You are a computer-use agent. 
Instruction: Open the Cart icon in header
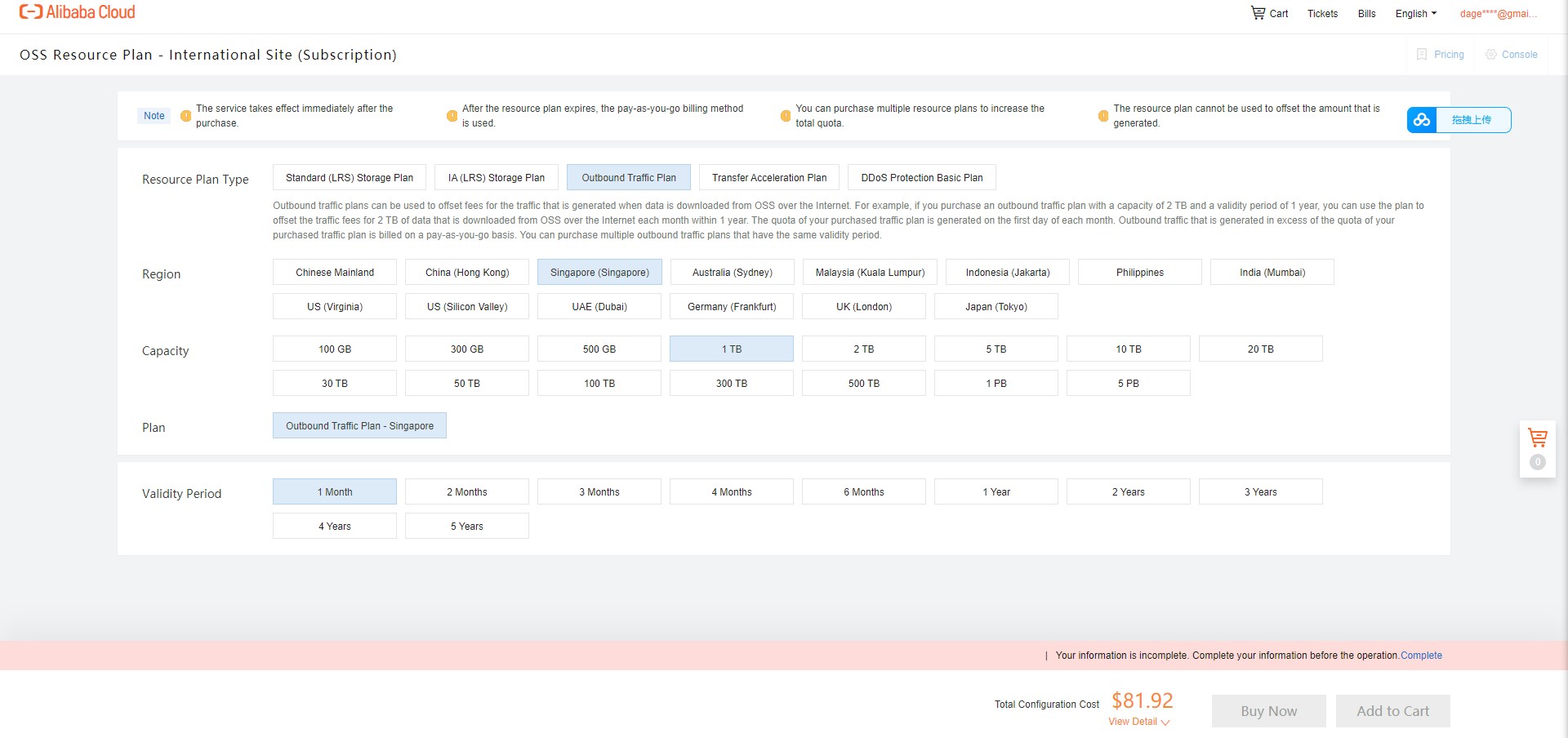click(1258, 13)
